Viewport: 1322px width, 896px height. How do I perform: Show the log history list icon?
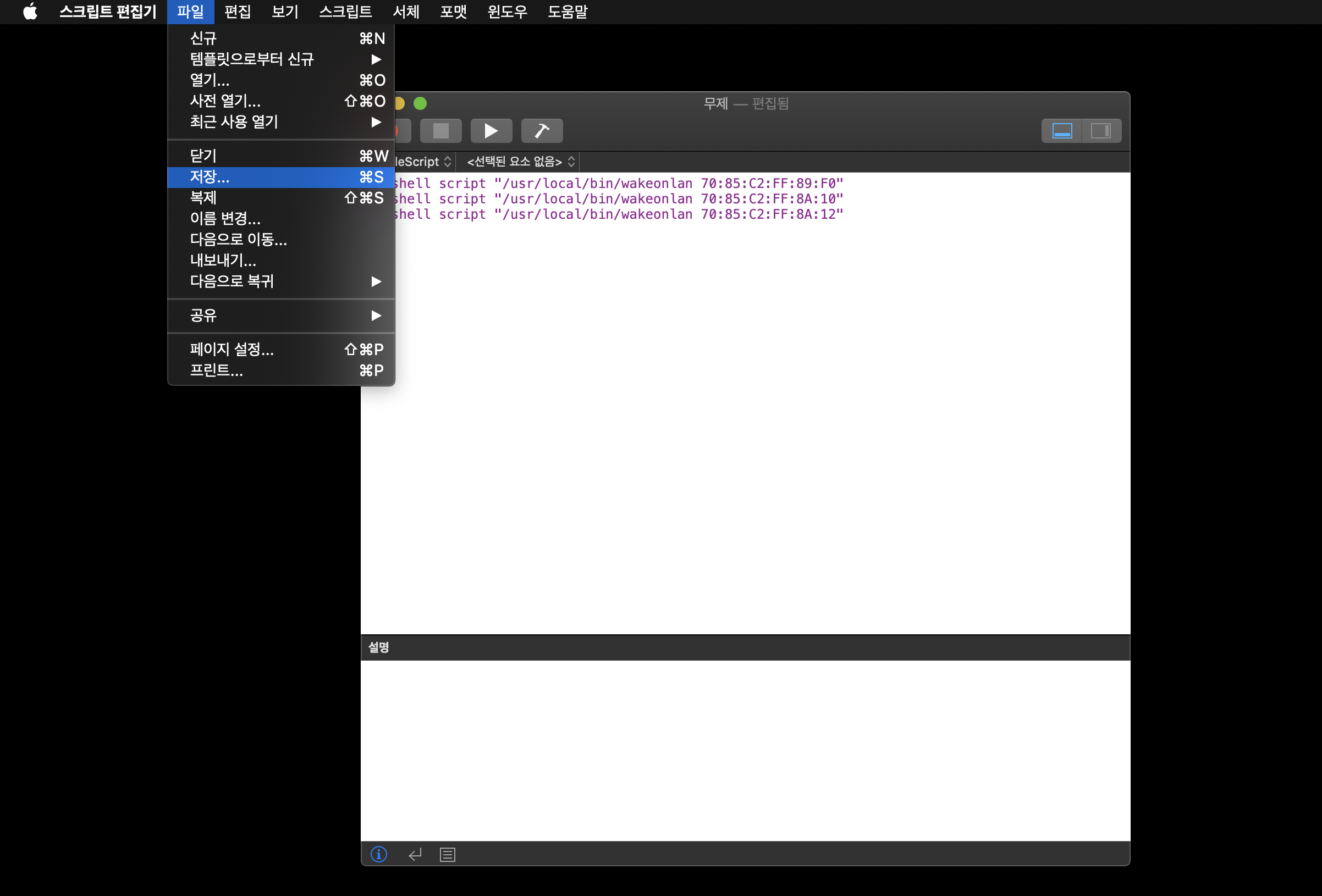pos(448,854)
